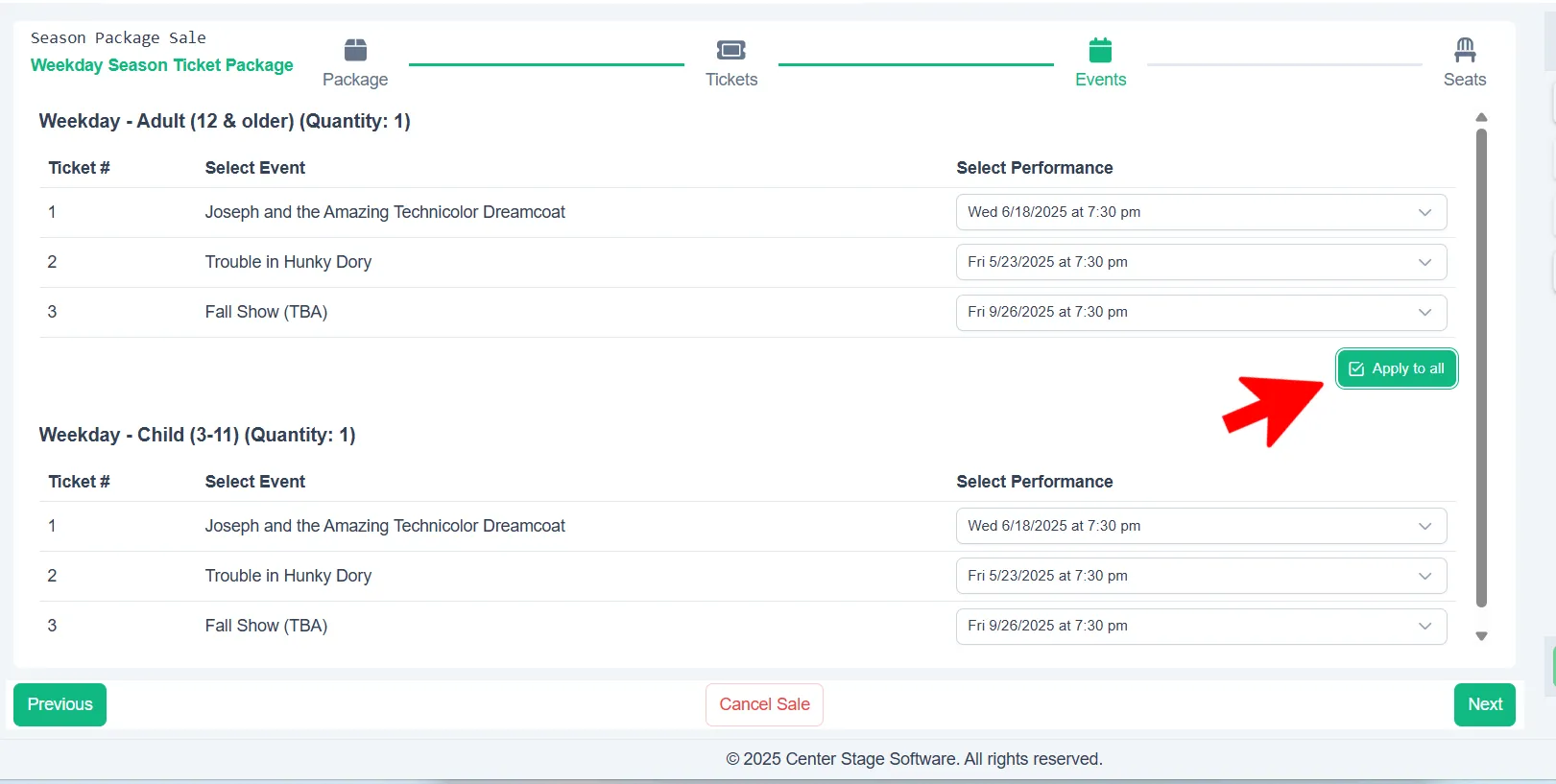
Task: Click Adult section Select Performance column header
Action: 1035,168
